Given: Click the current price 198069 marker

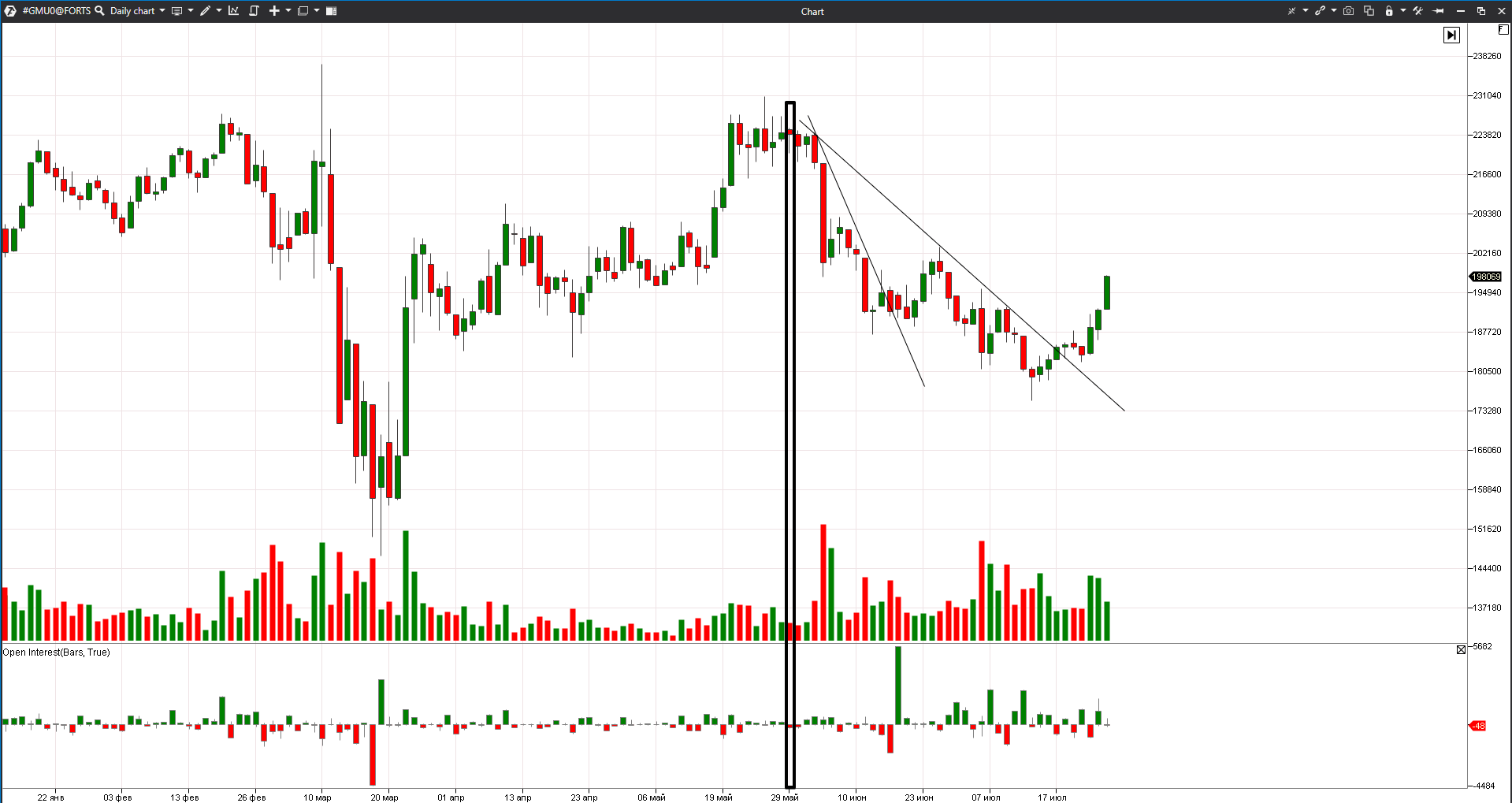Looking at the screenshot, I should point(1485,277).
